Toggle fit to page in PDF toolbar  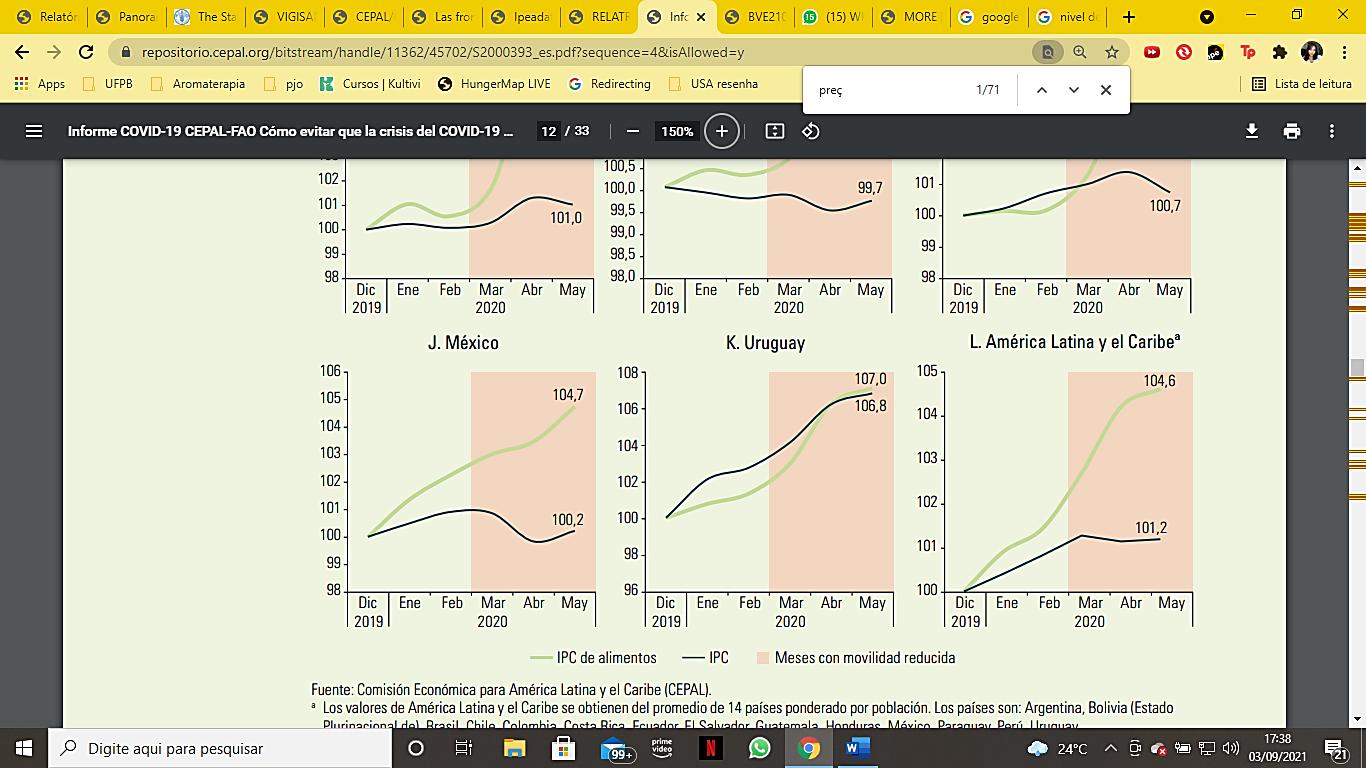click(x=774, y=131)
